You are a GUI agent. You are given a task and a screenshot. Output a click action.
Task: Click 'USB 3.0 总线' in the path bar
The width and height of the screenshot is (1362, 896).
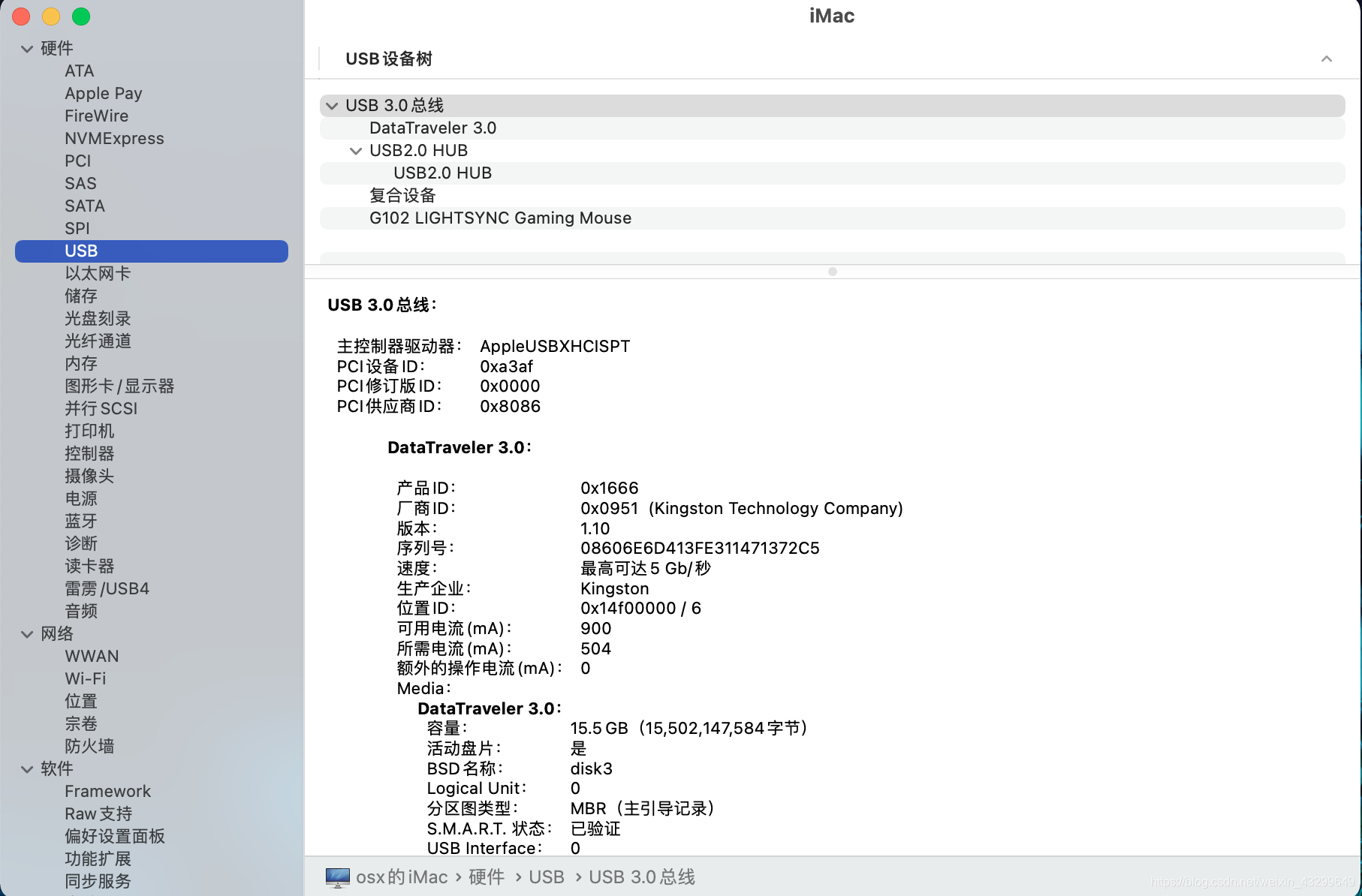(x=642, y=877)
